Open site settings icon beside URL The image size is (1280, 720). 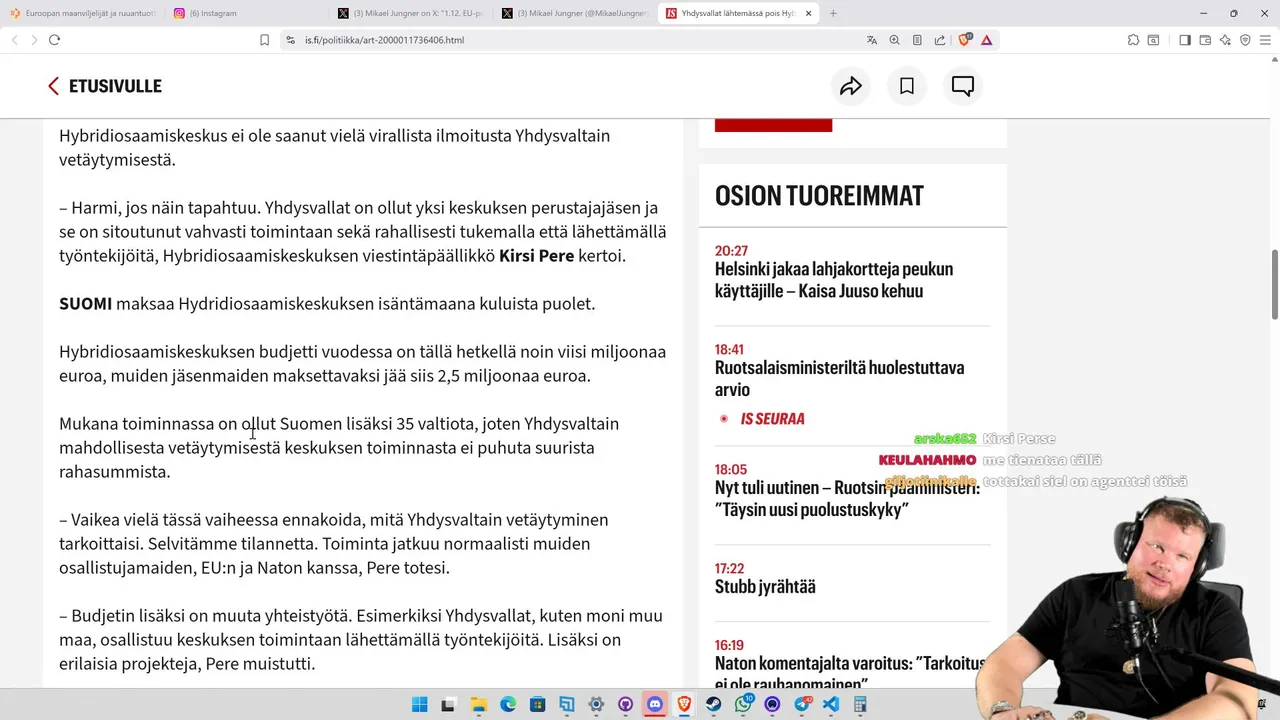point(290,40)
